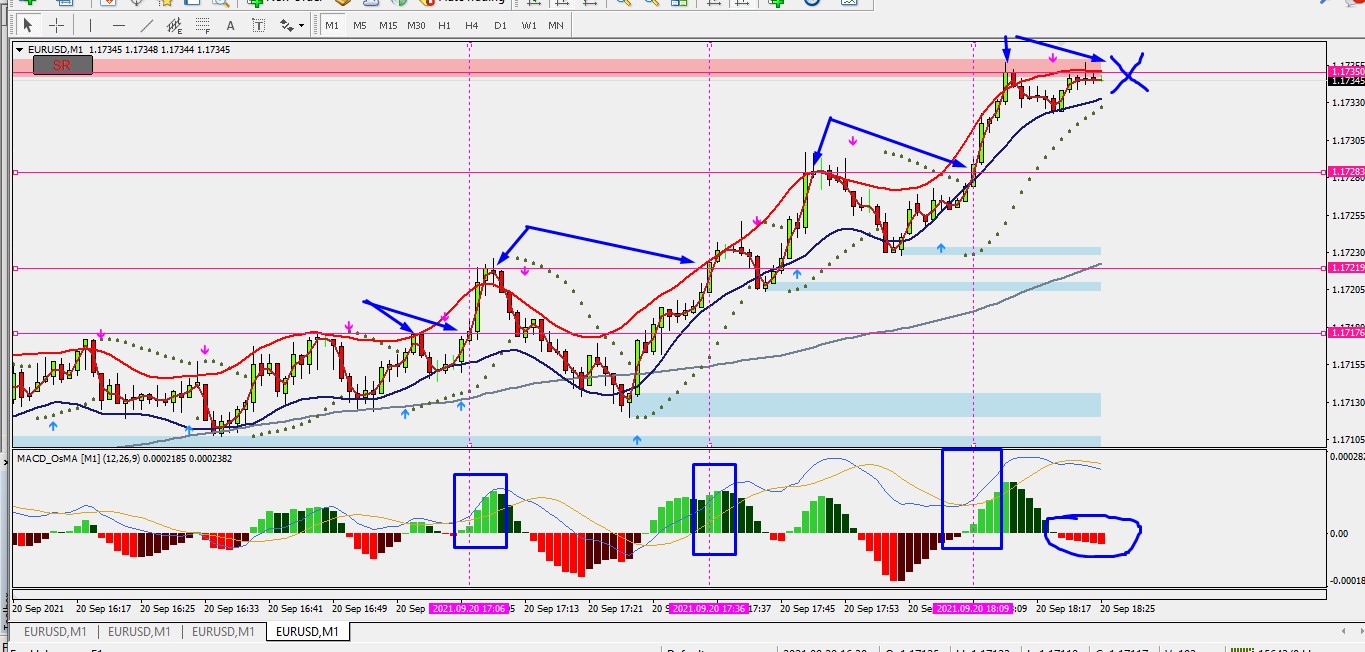Click the SR button on the chart
The image size is (1365, 652).
pos(62,65)
